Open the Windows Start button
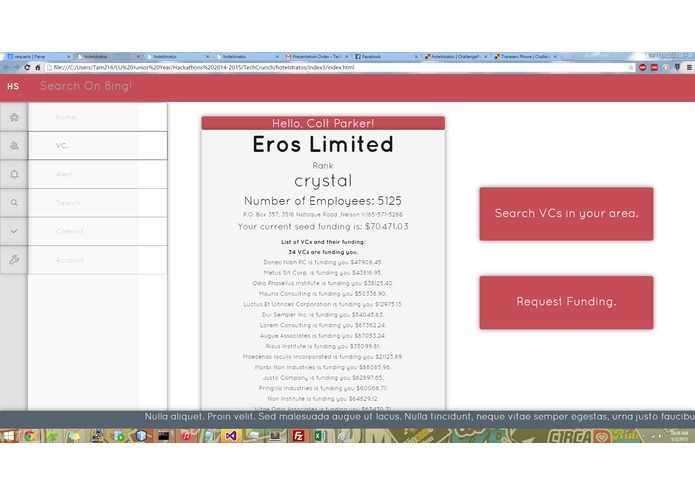This screenshot has width=695, height=494. (x=8, y=436)
